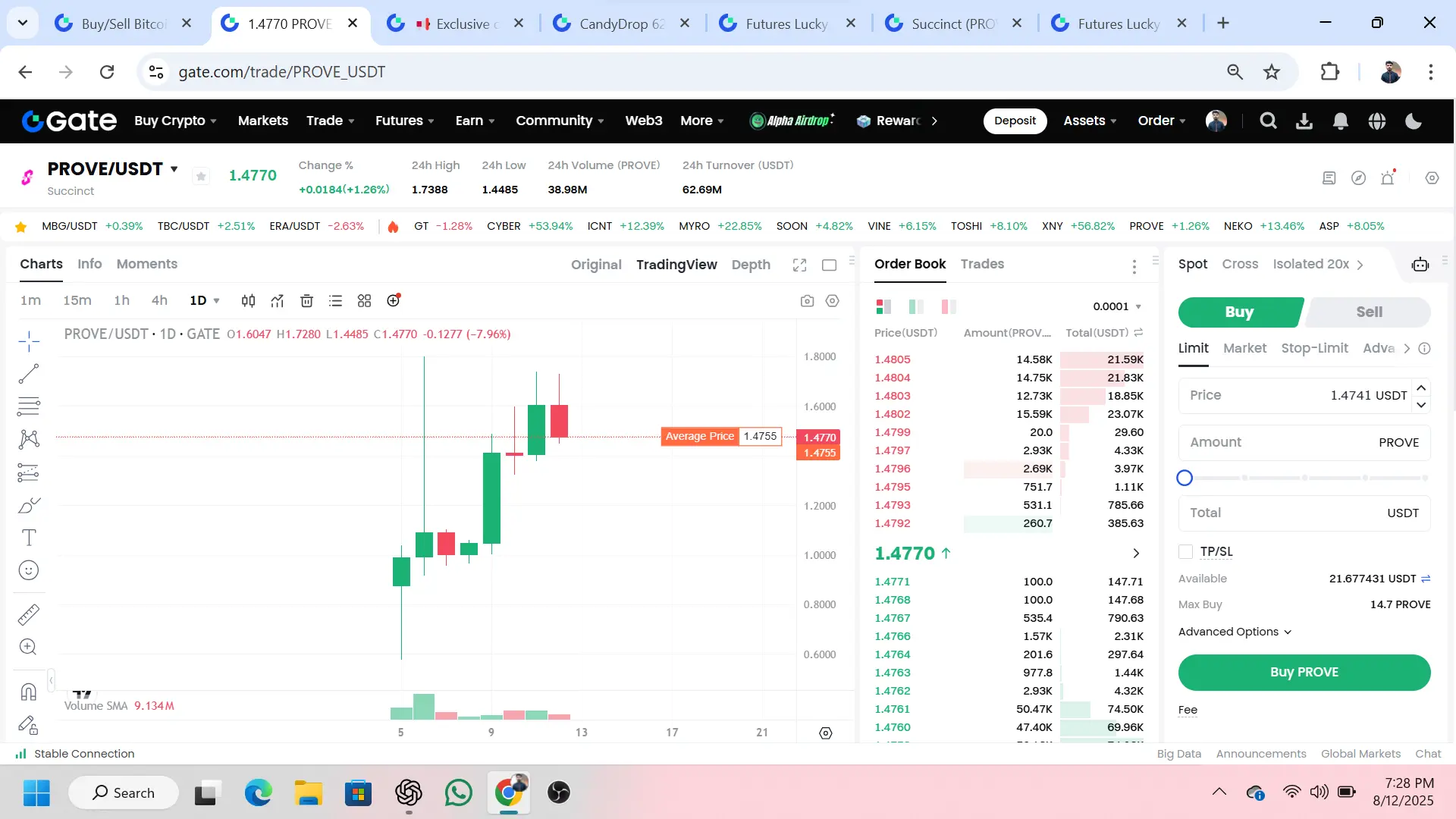Screen dimensions: 1456x819
Task: Expand the chart to fullscreen
Action: [799, 265]
